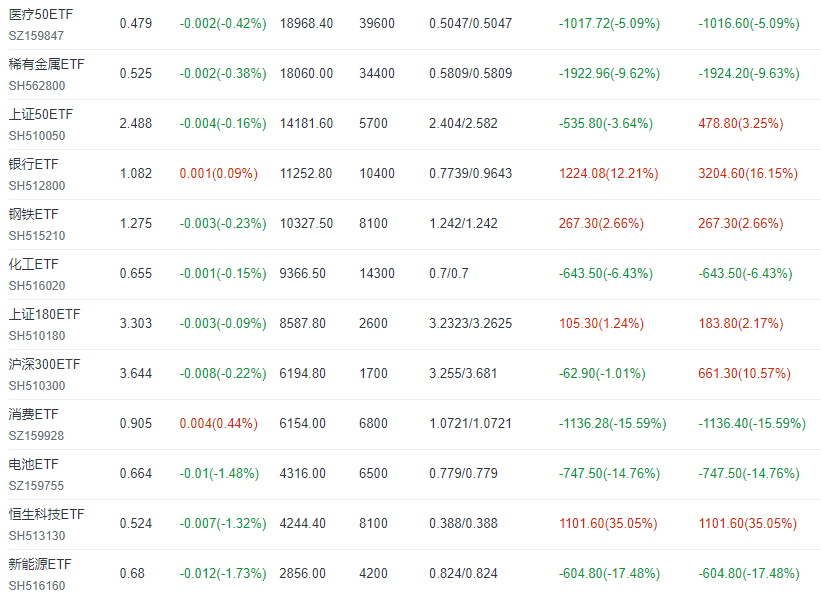Open 钢铁ETF fund name link

pyautogui.click(x=34, y=215)
